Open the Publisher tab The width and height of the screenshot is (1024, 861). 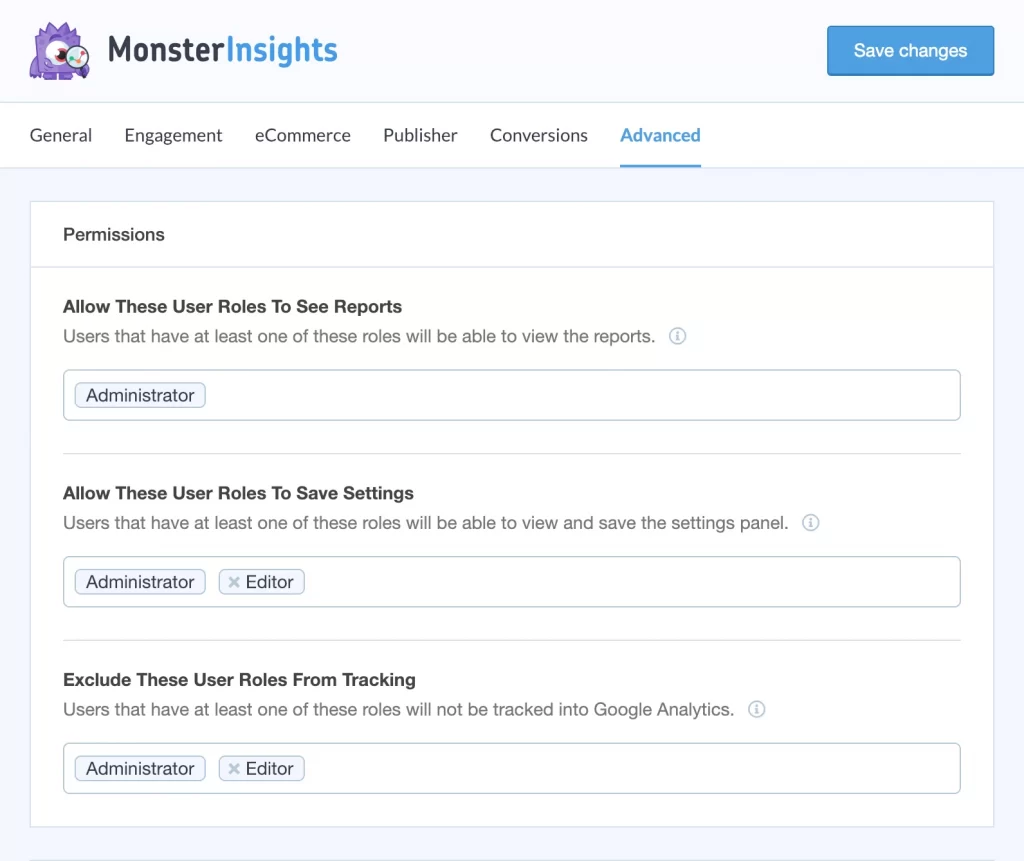point(419,135)
